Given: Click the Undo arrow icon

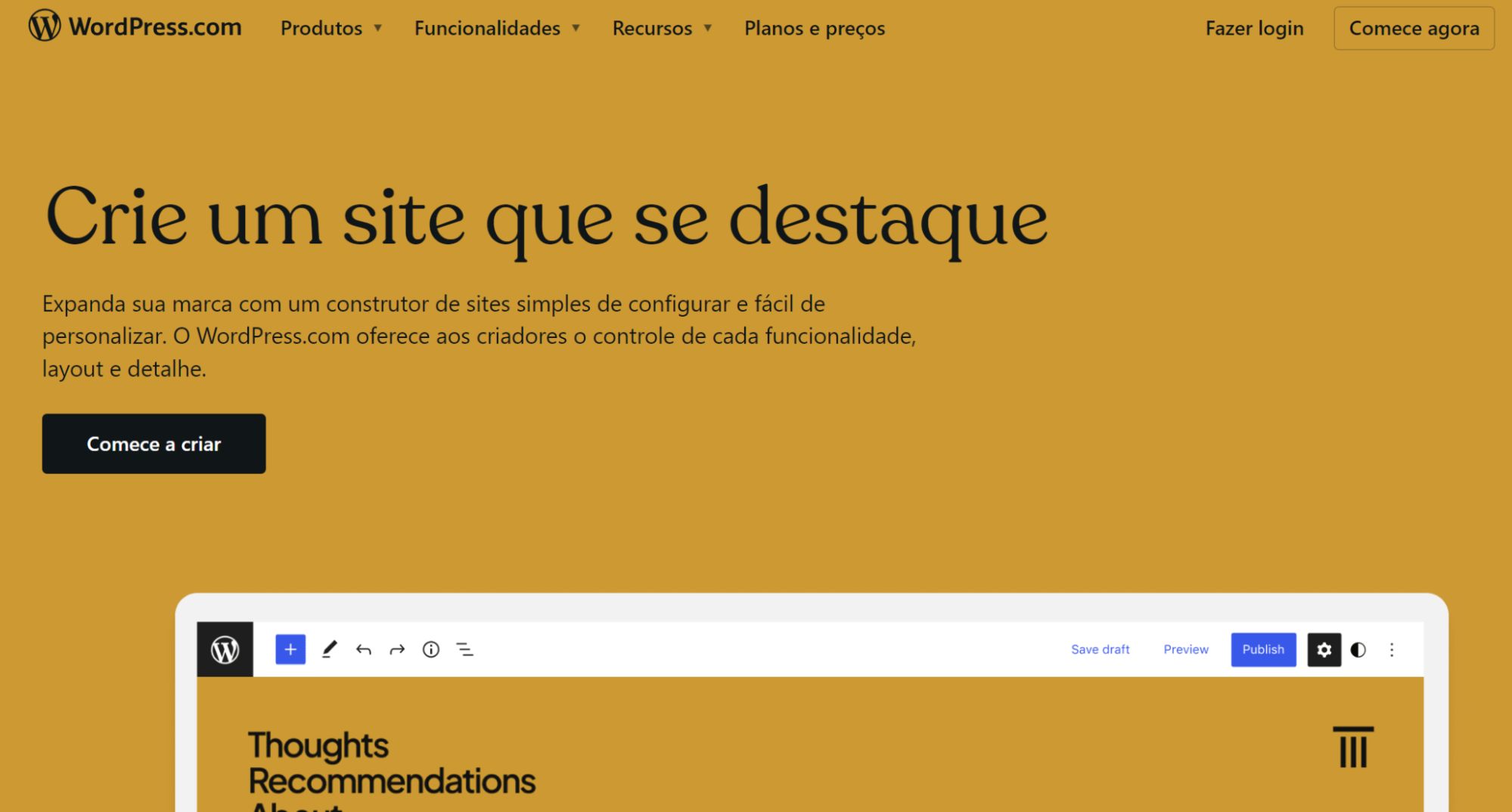Looking at the screenshot, I should click(x=363, y=649).
